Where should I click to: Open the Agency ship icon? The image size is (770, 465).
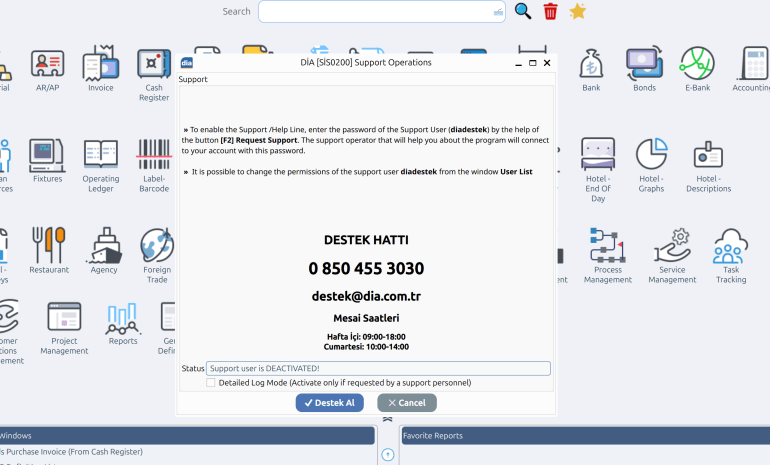tap(104, 246)
